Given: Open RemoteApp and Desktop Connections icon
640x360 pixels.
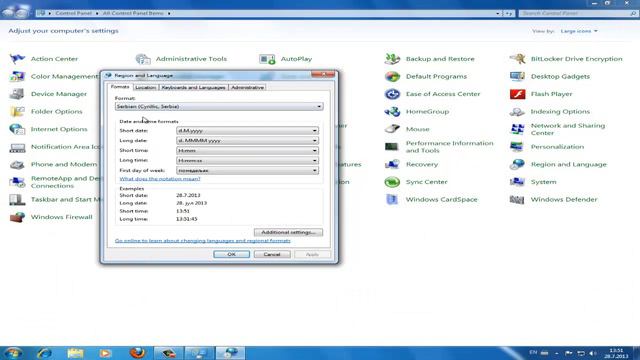Looking at the screenshot, I should click(17, 182).
